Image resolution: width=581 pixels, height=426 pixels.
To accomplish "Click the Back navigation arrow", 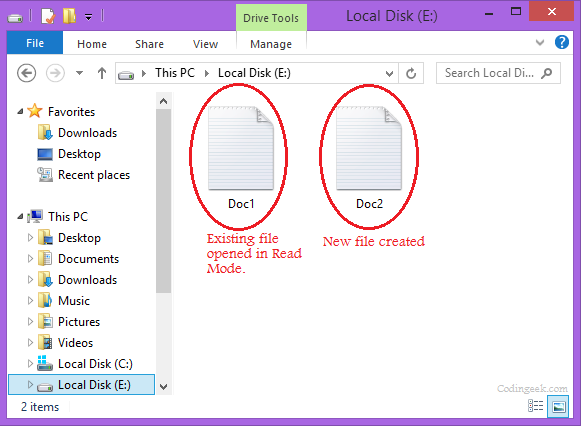I will pos(27,73).
